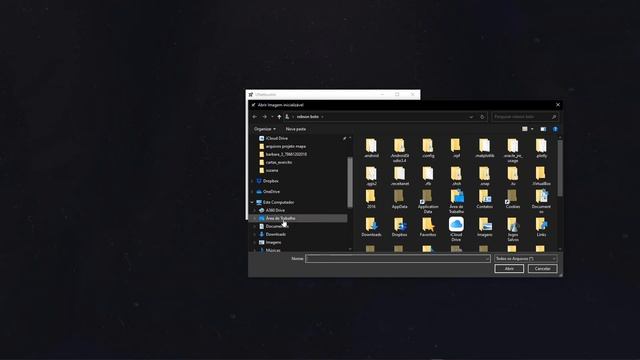Image resolution: width=640 pixels, height=360 pixels.
Task: Open Downloads folder in file grid
Action: [x=371, y=227]
